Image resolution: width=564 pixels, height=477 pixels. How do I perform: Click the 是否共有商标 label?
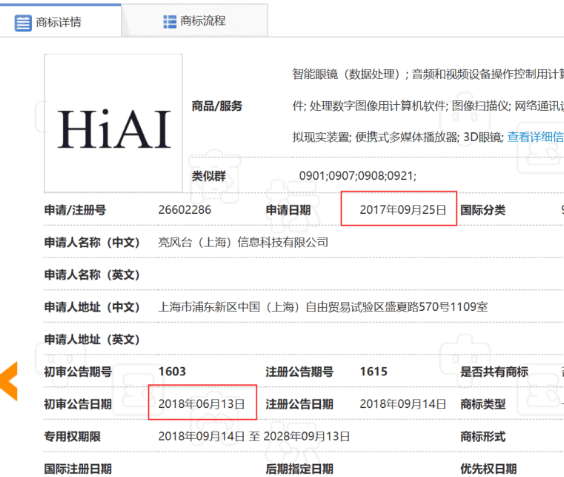click(494, 371)
